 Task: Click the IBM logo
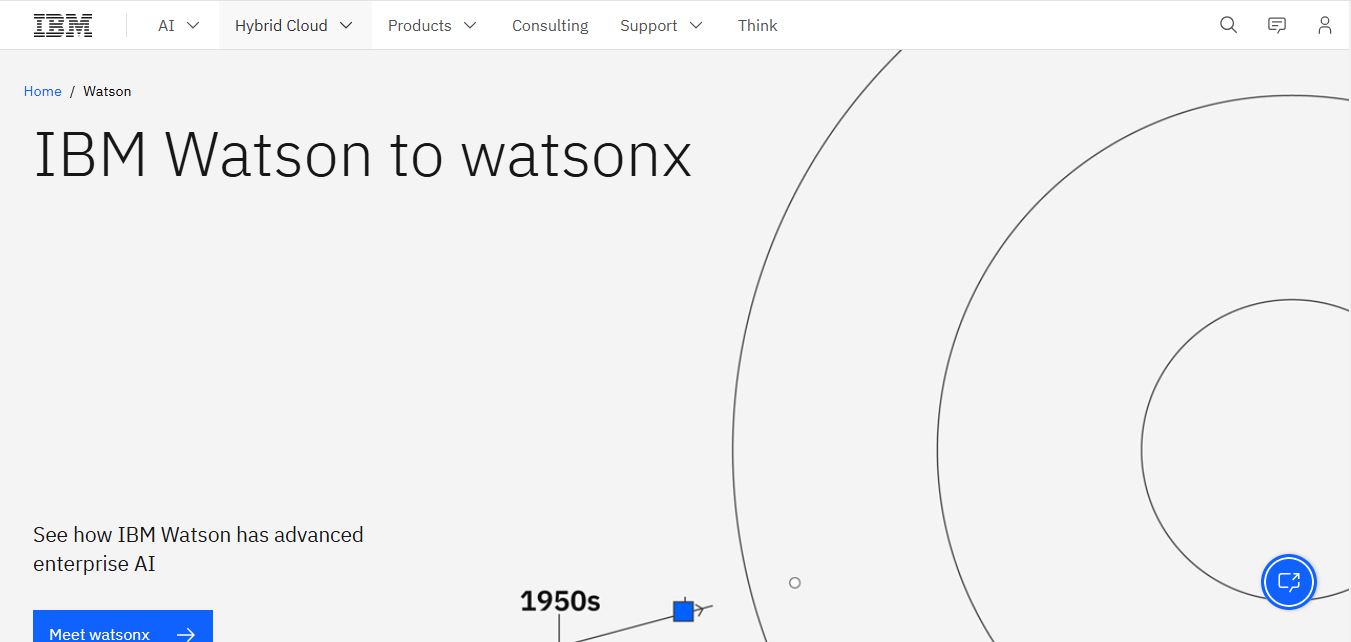[x=63, y=25]
